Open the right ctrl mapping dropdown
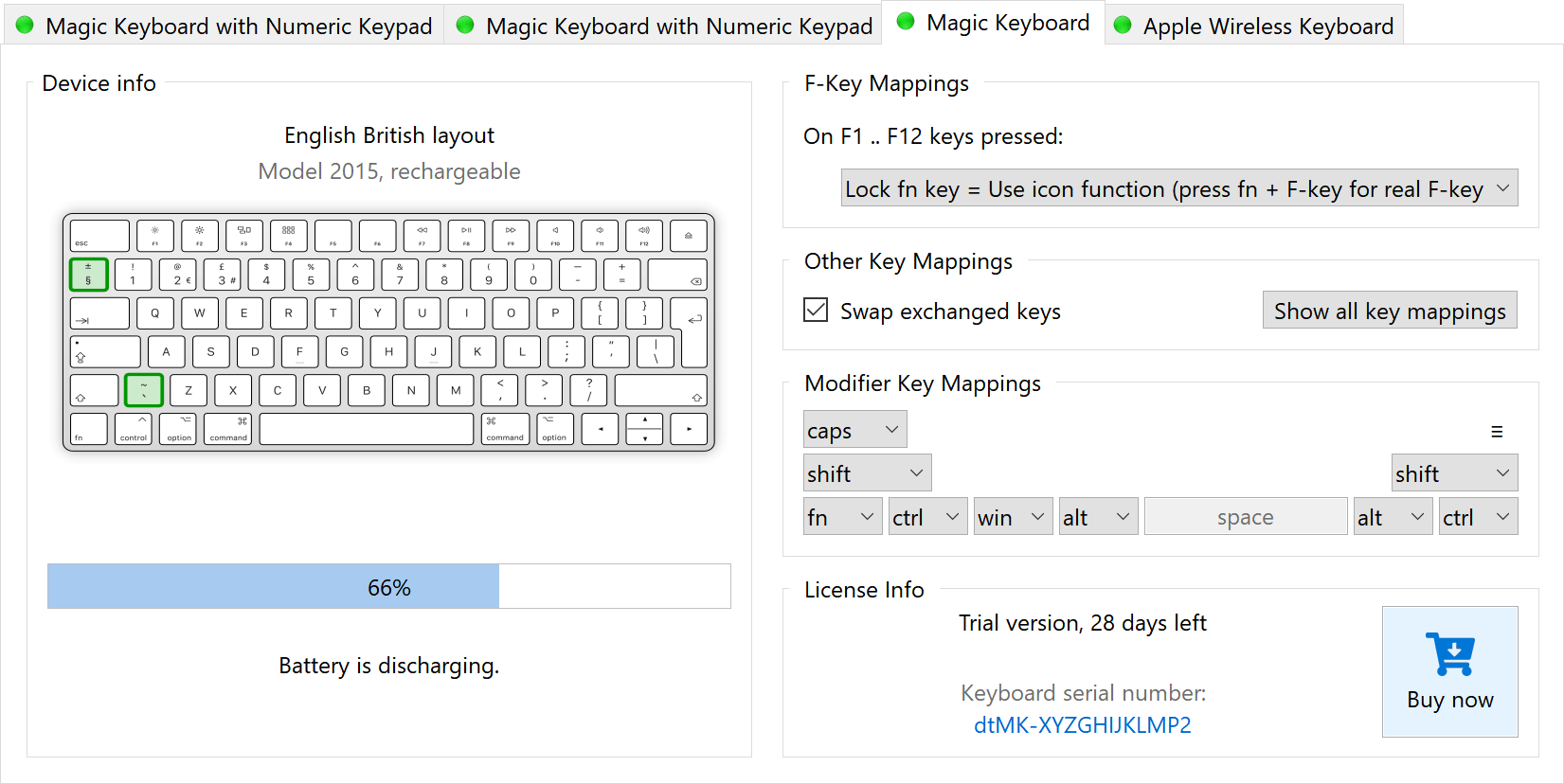This screenshot has width=1564, height=784. click(1478, 517)
